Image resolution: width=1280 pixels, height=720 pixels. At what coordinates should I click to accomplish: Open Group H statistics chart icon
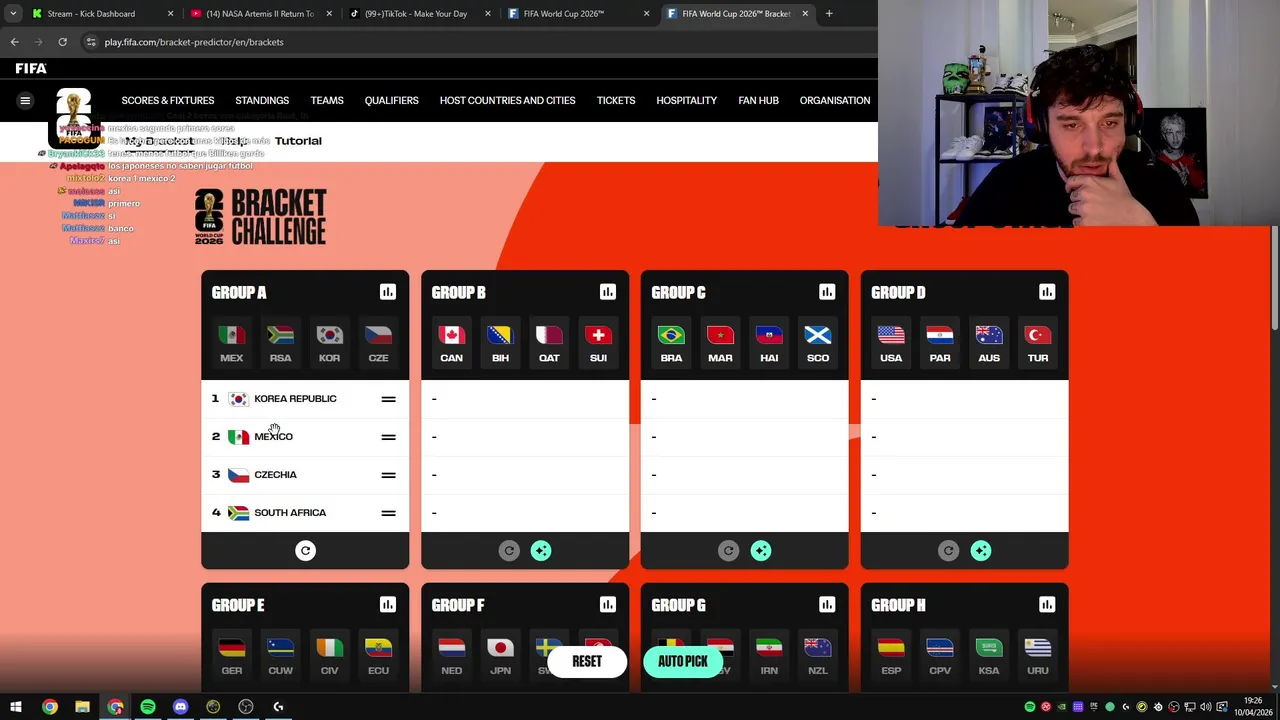tap(1047, 604)
